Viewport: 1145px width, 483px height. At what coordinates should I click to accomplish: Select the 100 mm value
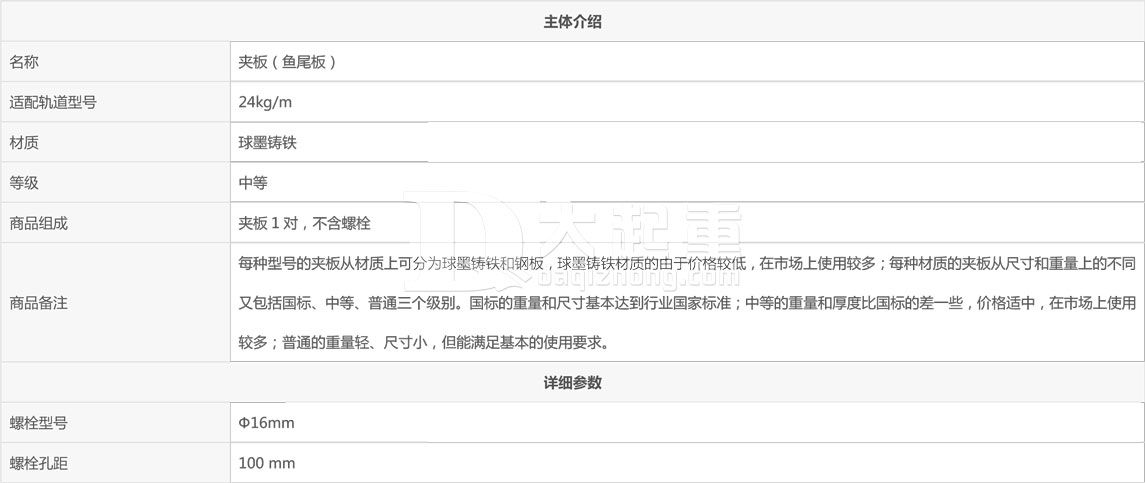coord(267,463)
